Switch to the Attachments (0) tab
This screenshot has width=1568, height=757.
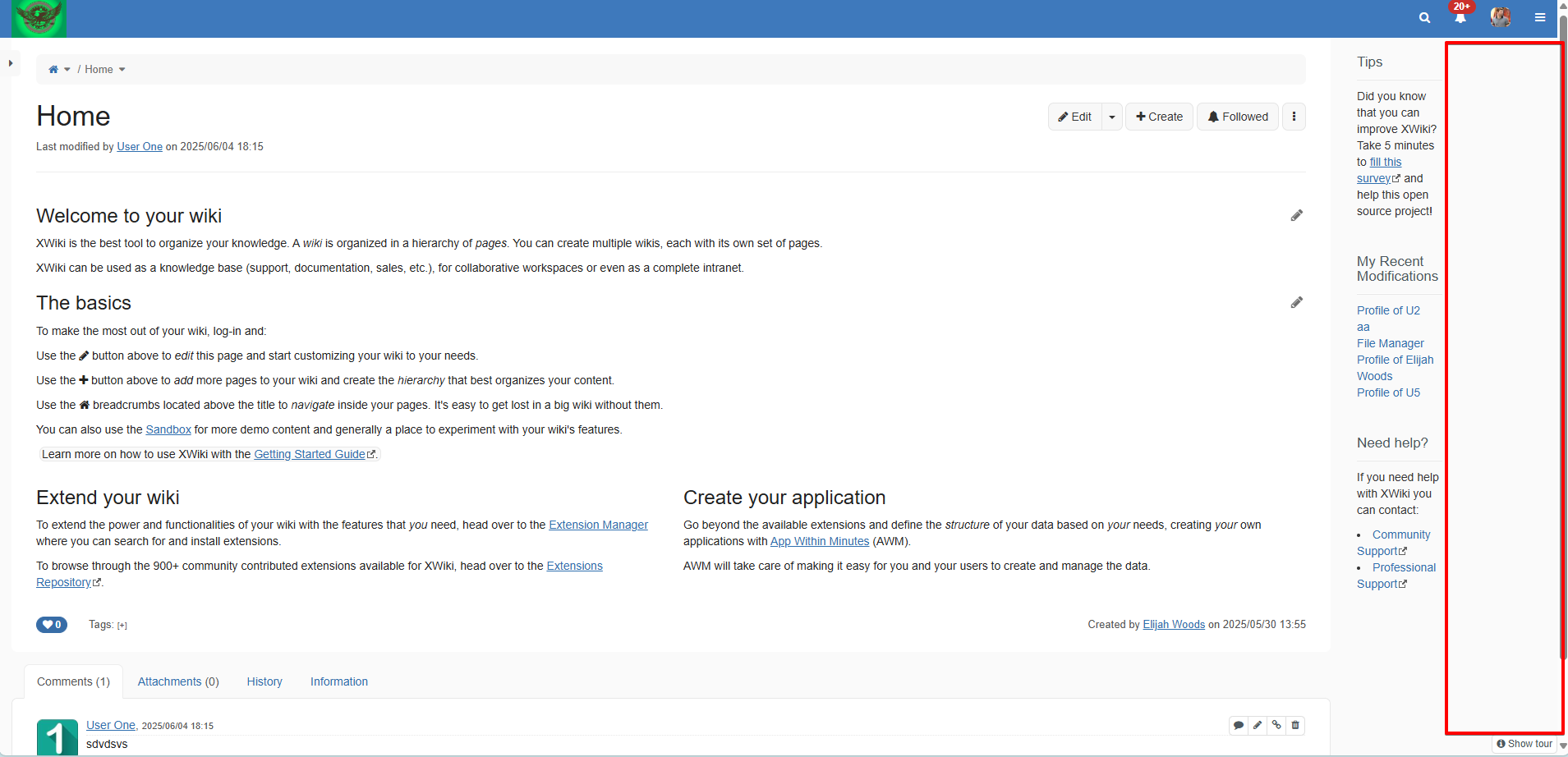tap(178, 681)
